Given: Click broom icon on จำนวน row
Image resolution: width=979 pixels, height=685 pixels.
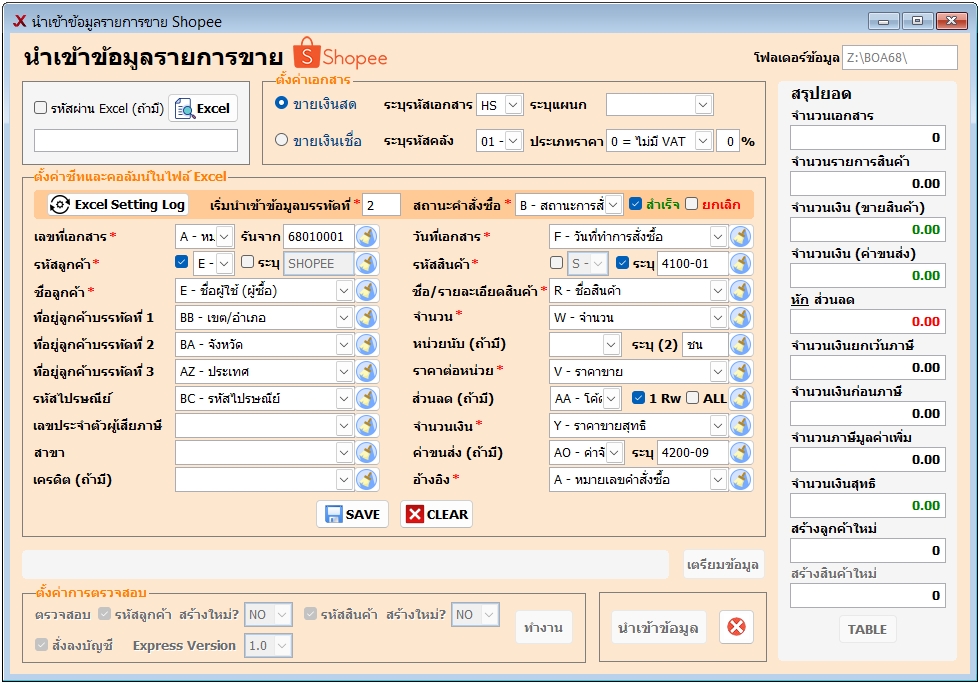Looking at the screenshot, I should tap(740, 317).
